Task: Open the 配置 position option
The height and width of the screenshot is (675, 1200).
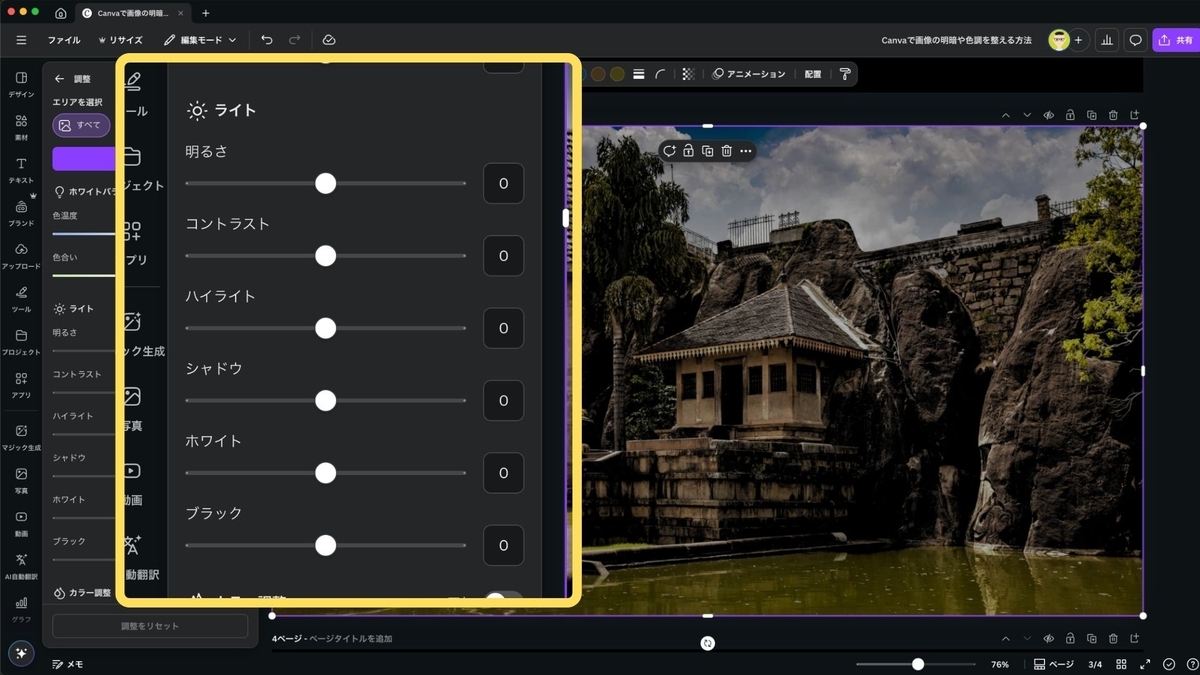Action: coord(812,74)
